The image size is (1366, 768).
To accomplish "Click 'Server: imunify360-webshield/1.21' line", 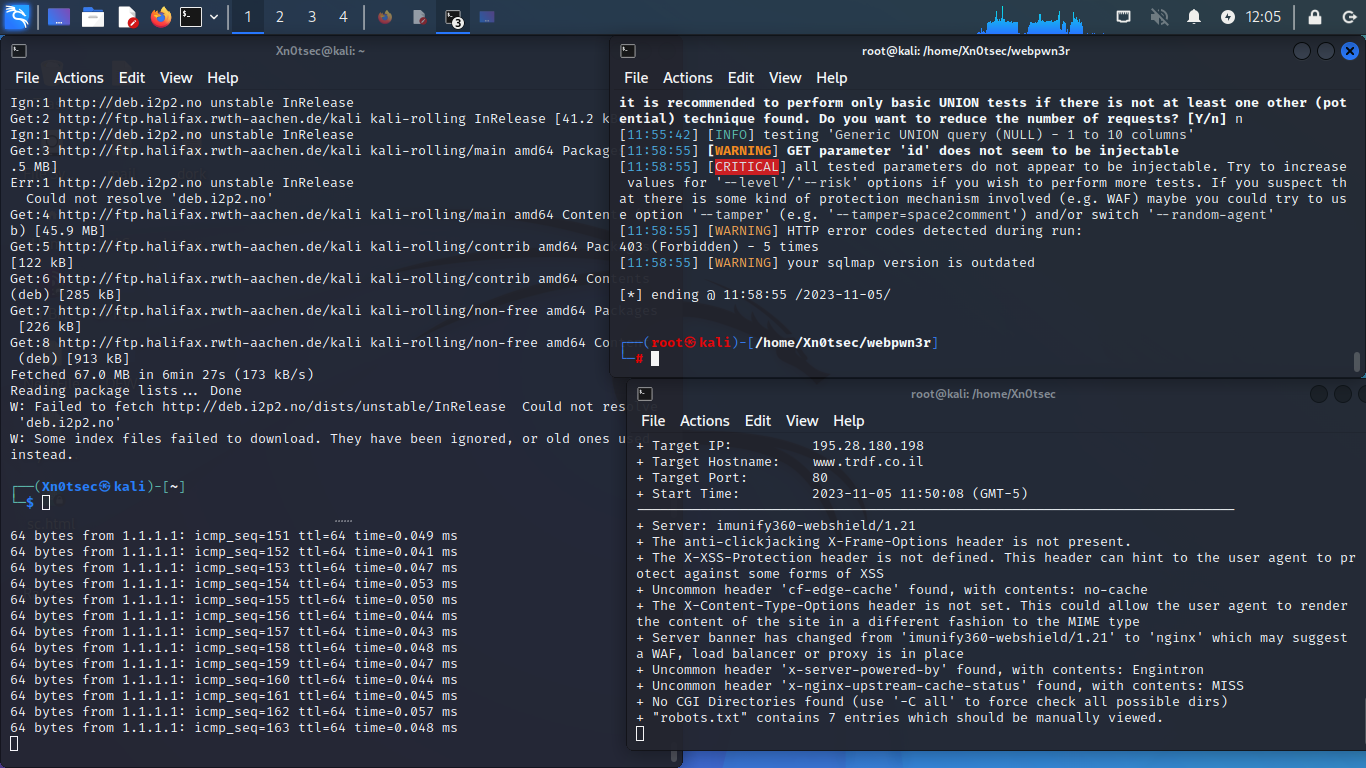I will coord(776,526).
